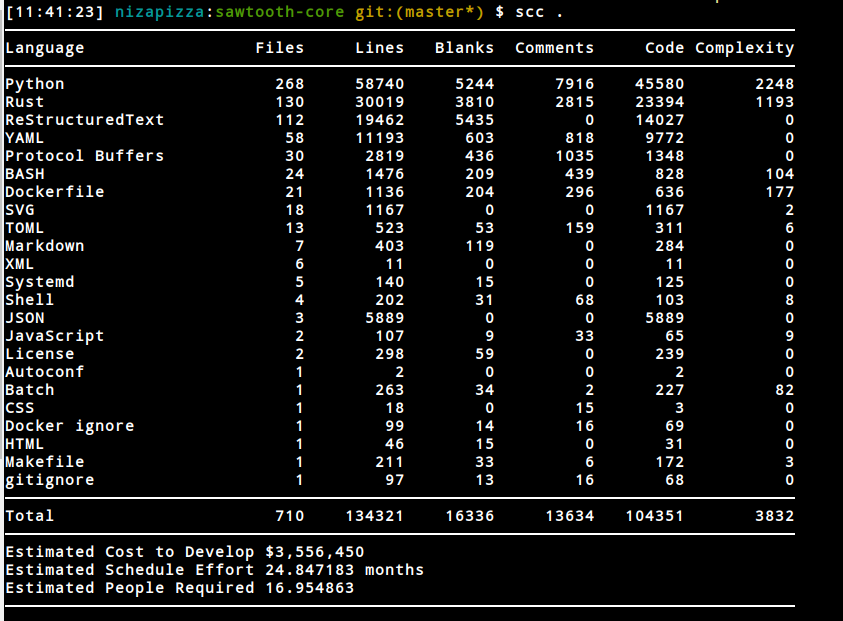843x621 pixels.
Task: Select the BASH row name
Action: pyautogui.click(x=25, y=174)
